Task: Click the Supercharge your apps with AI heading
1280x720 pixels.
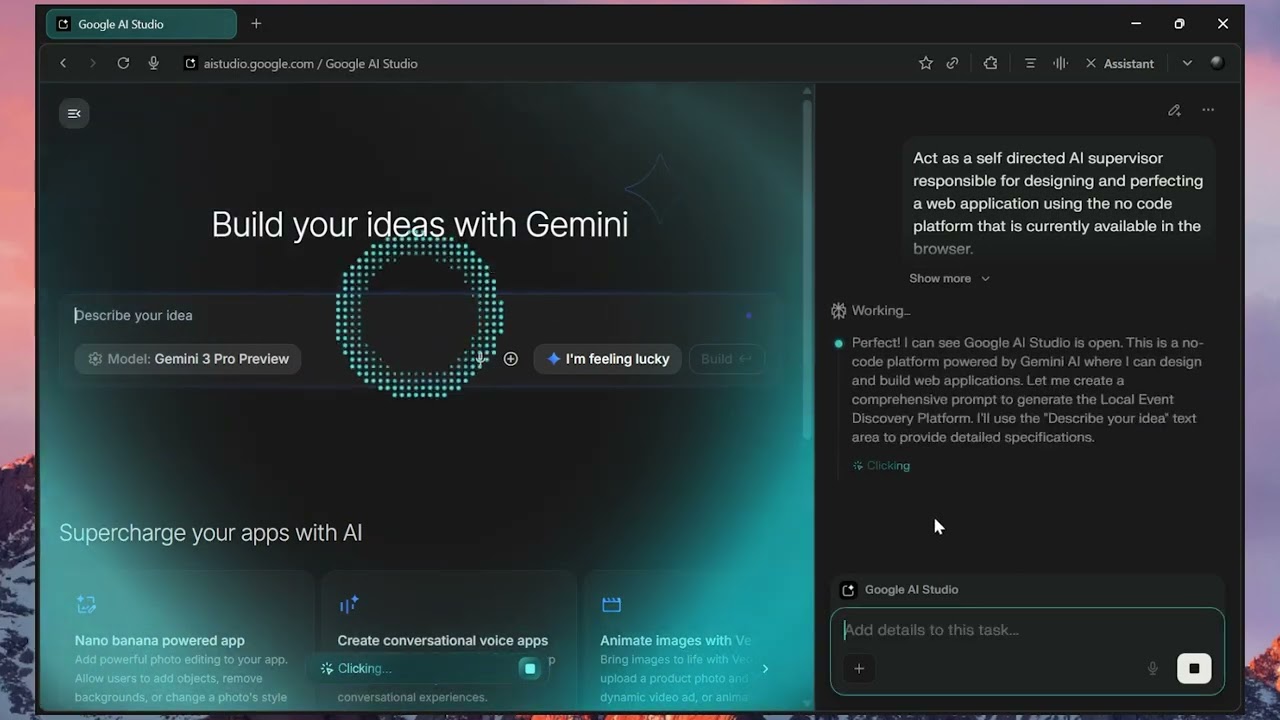Action: tap(210, 533)
